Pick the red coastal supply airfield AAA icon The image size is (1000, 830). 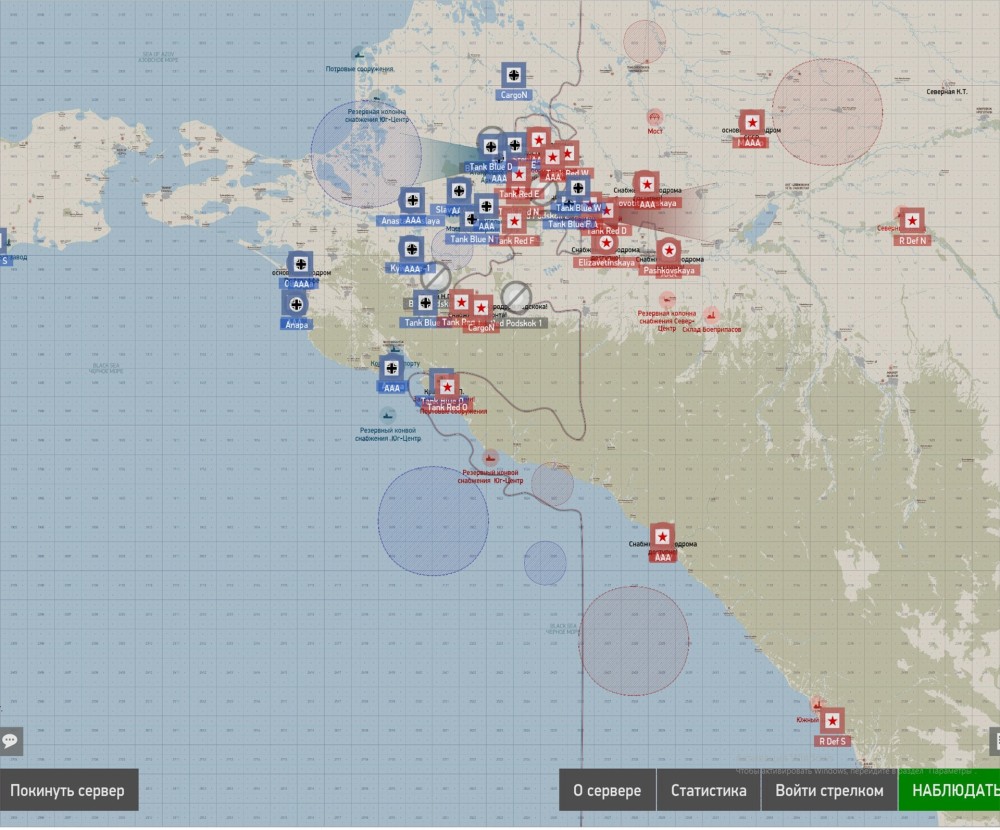click(x=663, y=537)
